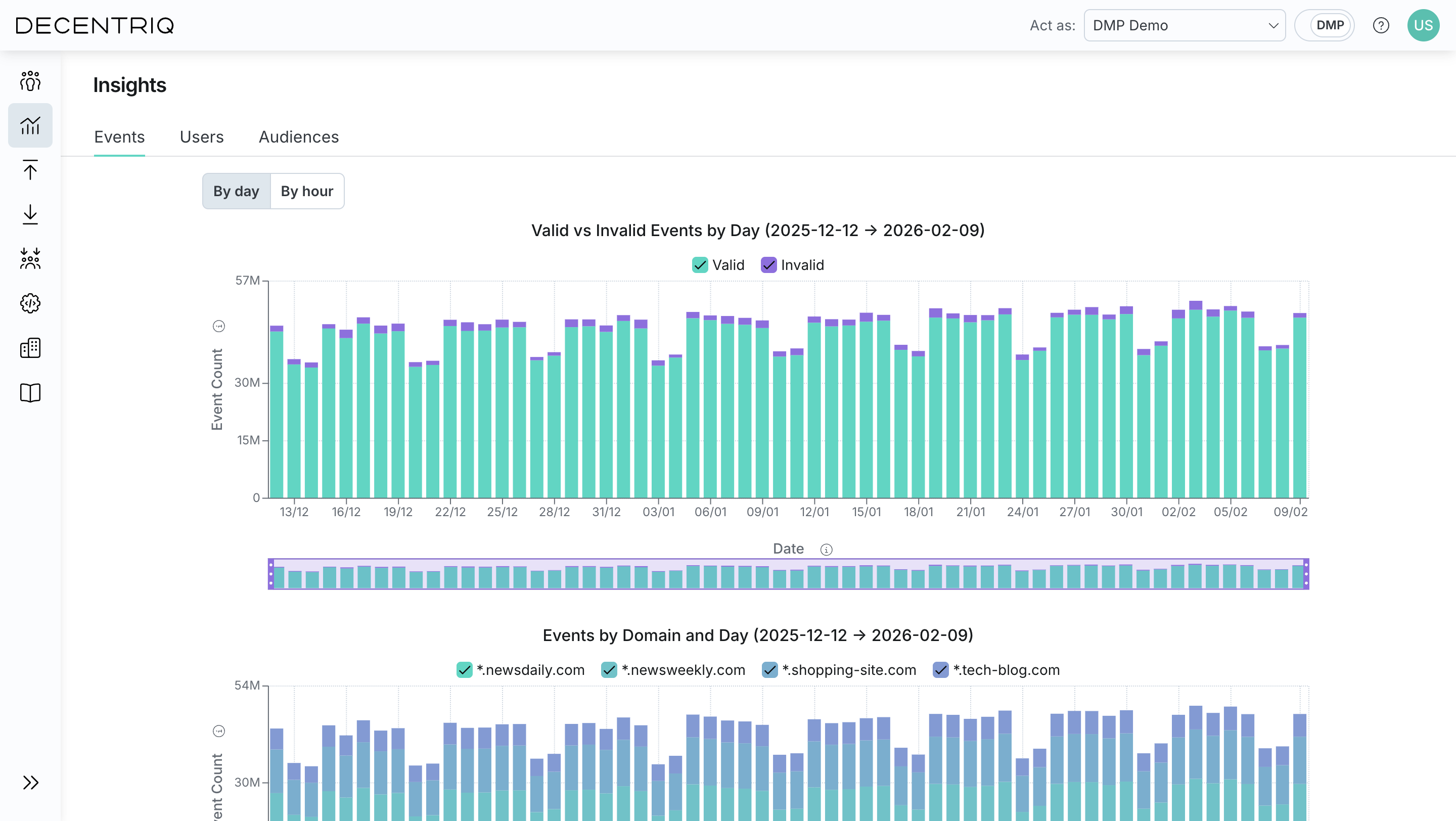This screenshot has width=1456, height=821.
Task: Select the By hour view
Action: pos(307,191)
